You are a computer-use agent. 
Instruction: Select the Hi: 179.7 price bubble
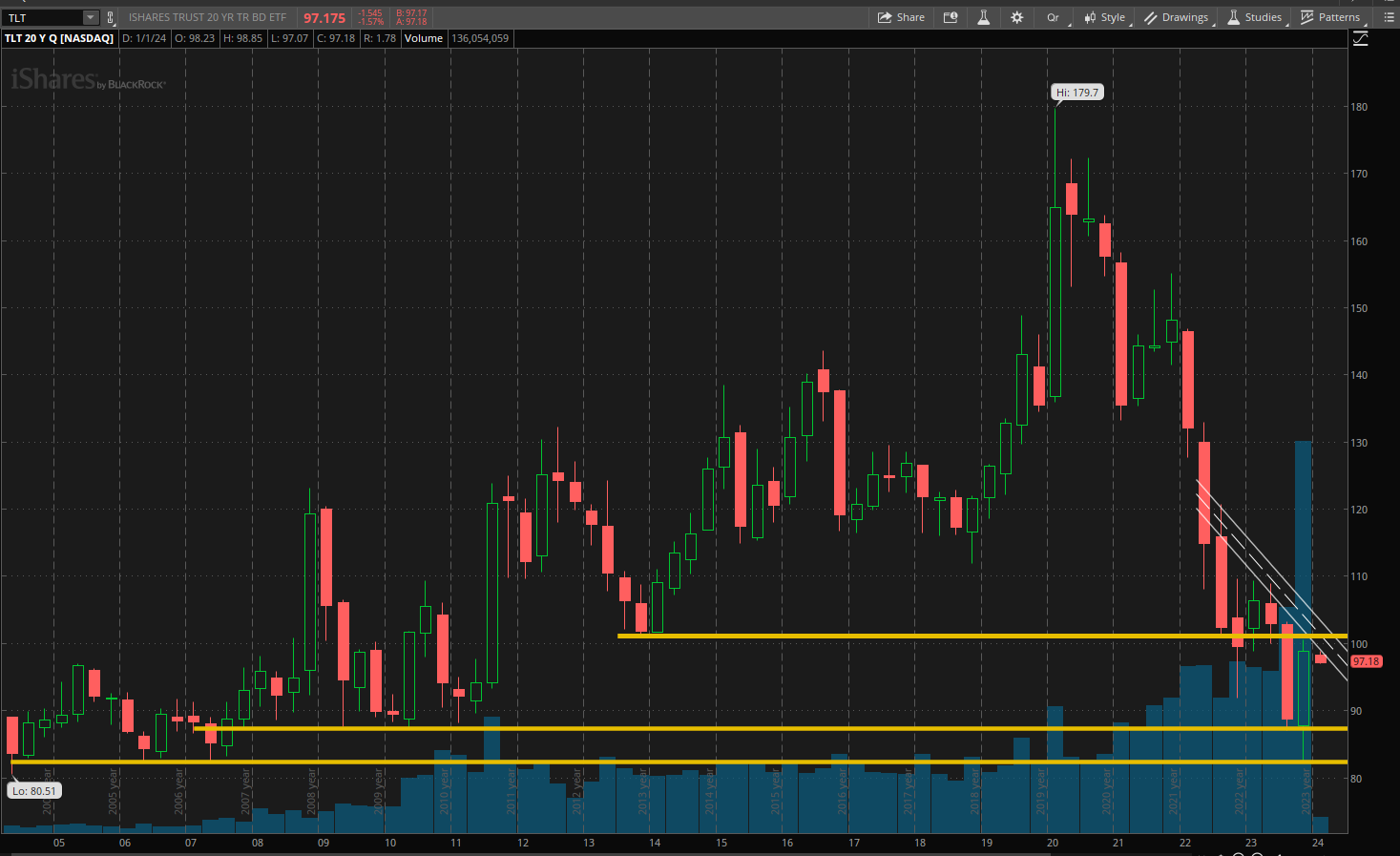pos(1077,93)
